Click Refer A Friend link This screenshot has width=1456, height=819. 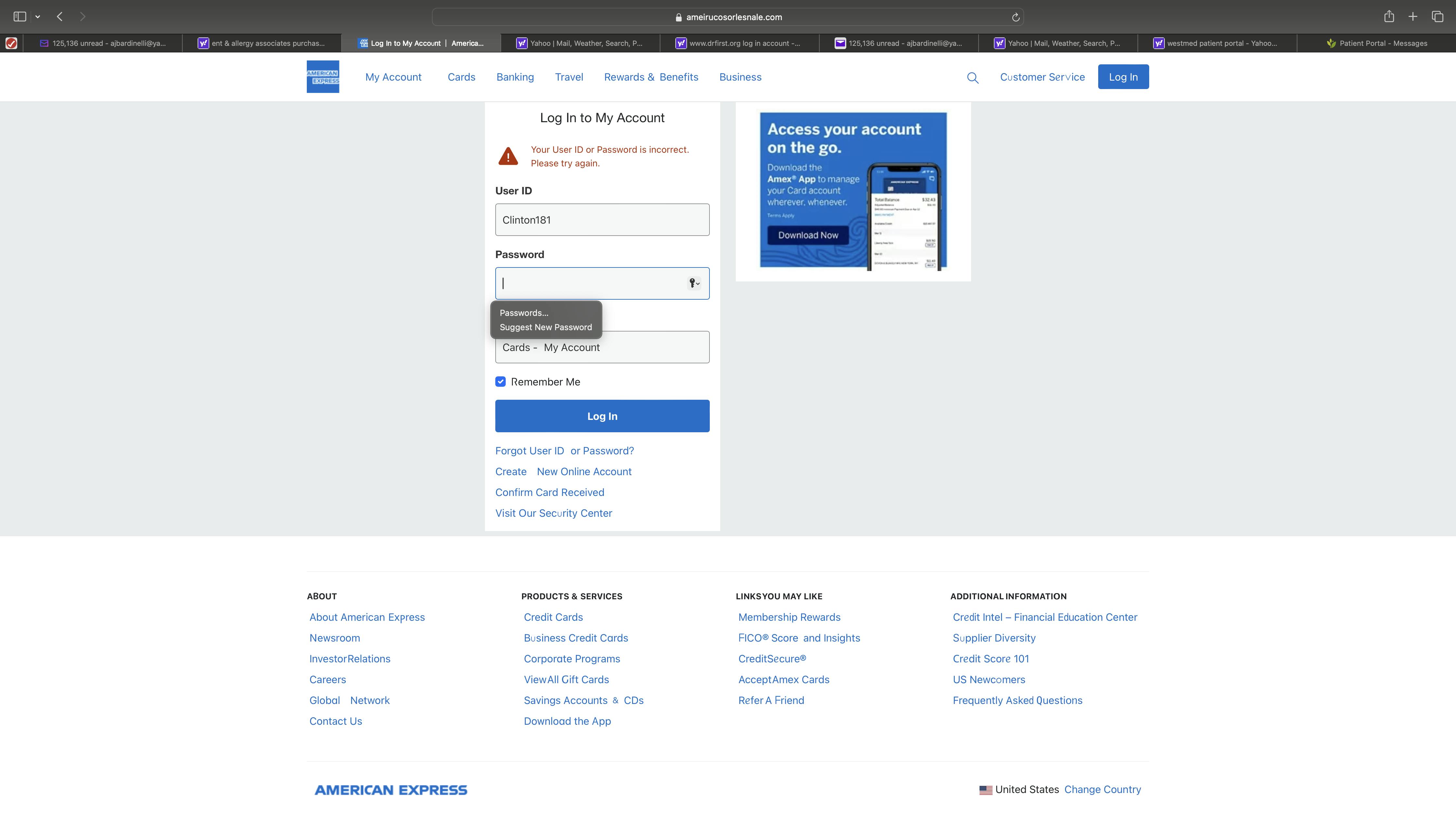771,700
